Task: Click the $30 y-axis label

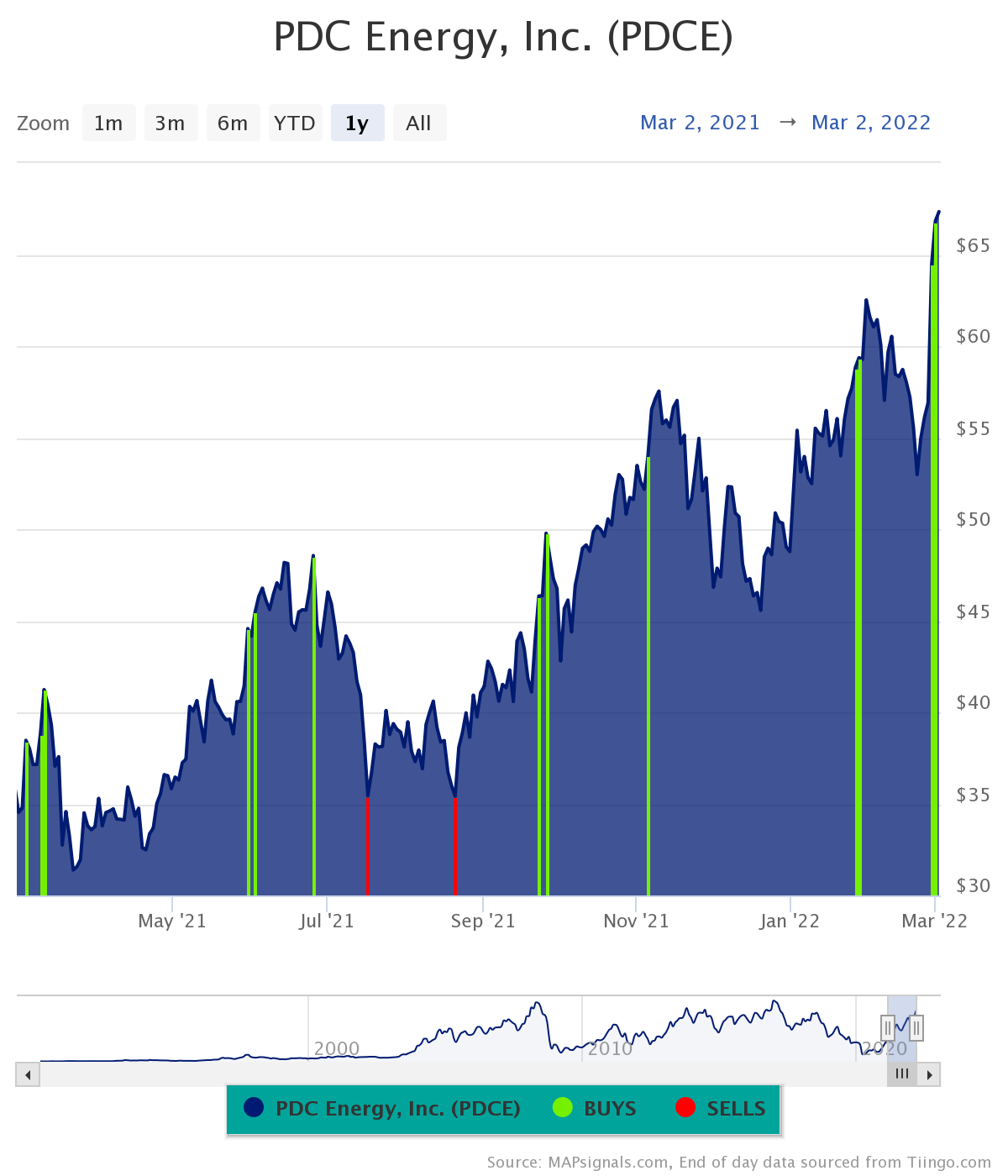Action: coord(974,885)
